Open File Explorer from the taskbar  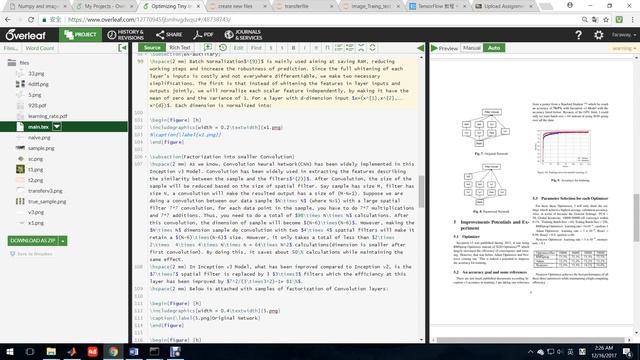51,352
